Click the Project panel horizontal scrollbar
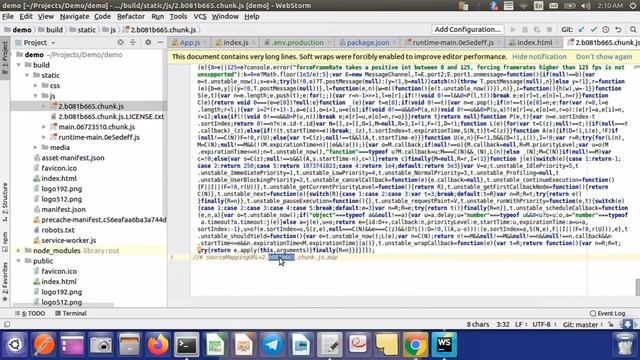This screenshot has height=360, width=640. pyautogui.click(x=63, y=305)
